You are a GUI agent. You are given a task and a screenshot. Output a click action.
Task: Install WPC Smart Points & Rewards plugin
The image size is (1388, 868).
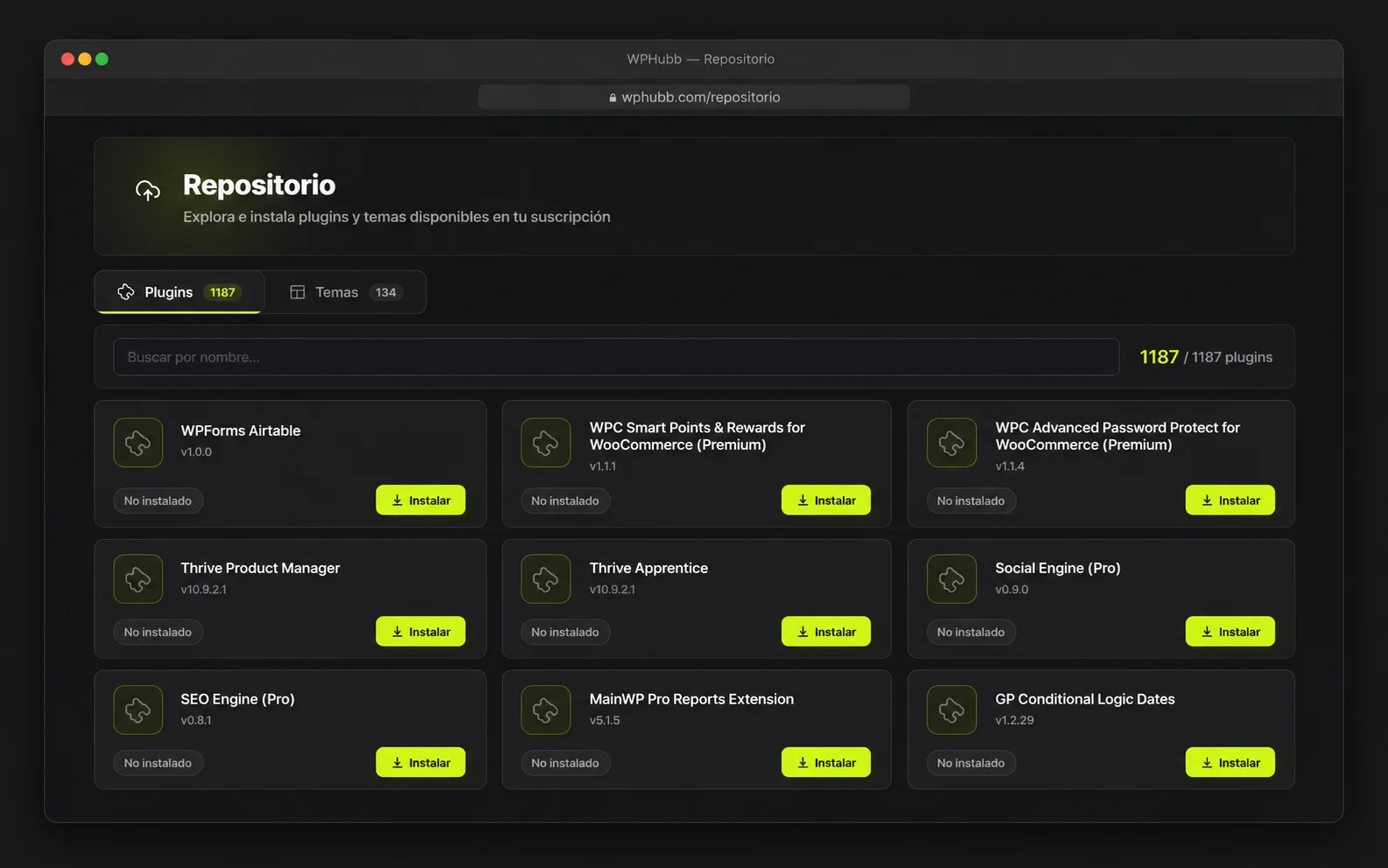[x=826, y=500]
